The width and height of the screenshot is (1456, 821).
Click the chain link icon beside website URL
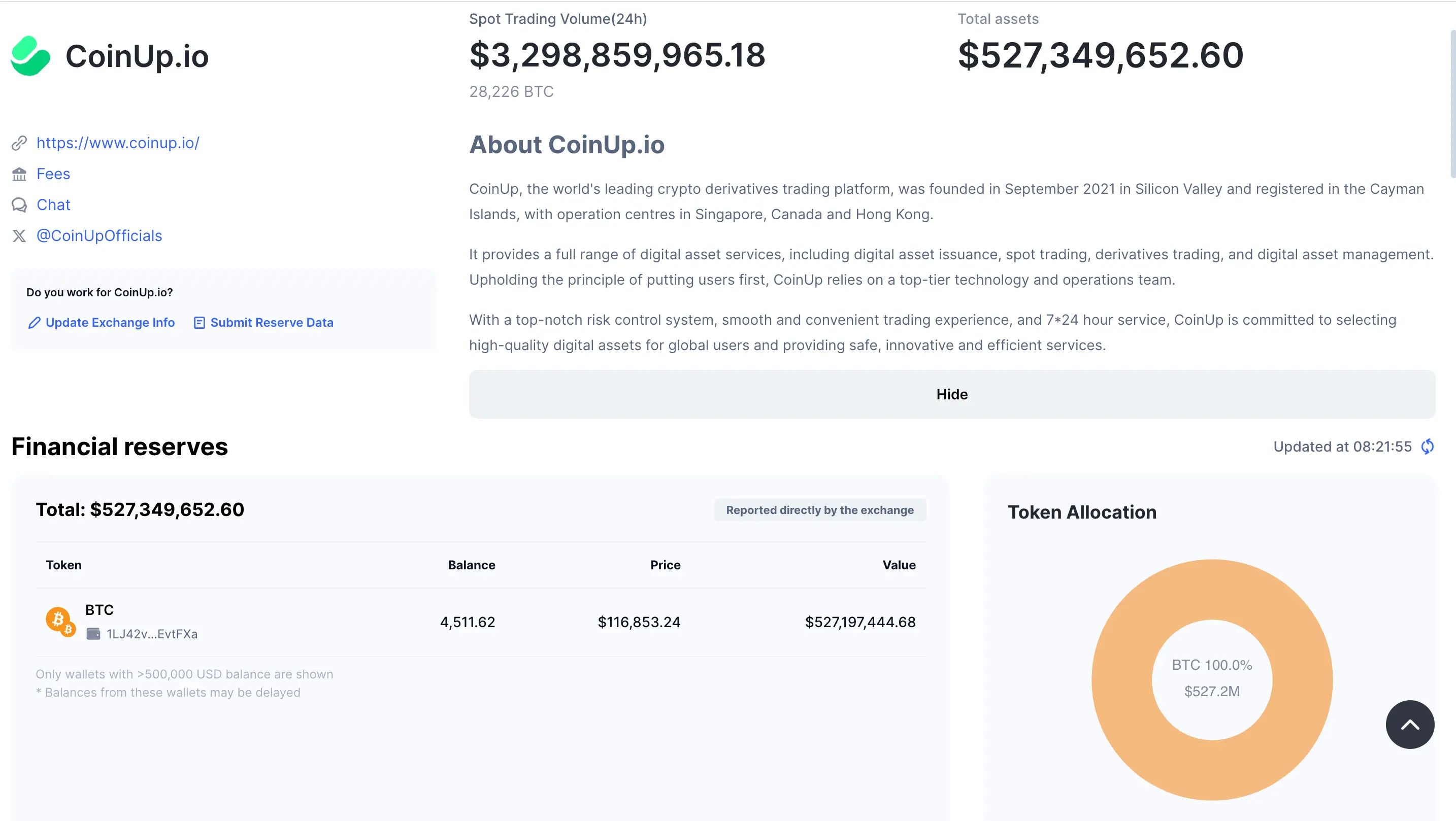pos(19,143)
